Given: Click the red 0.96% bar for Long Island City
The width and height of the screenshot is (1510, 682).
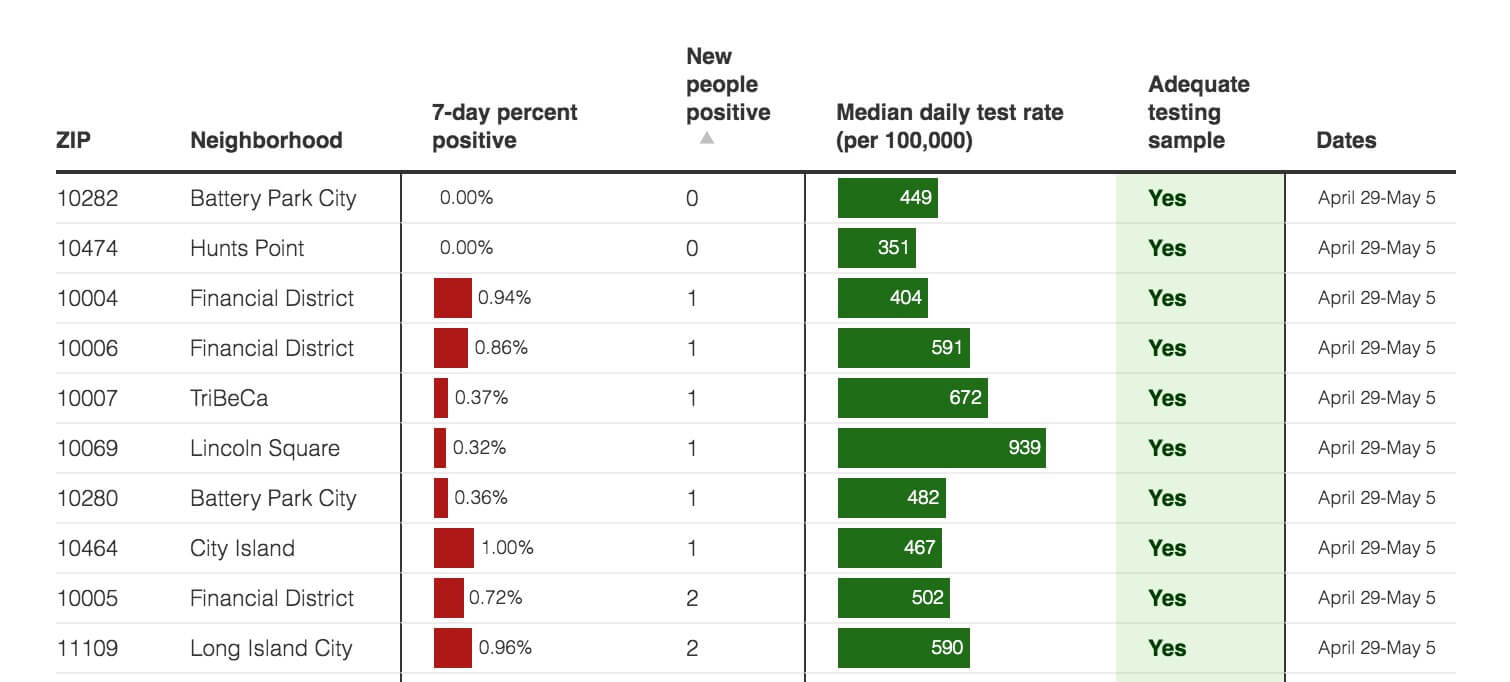Looking at the screenshot, I should pyautogui.click(x=452, y=648).
